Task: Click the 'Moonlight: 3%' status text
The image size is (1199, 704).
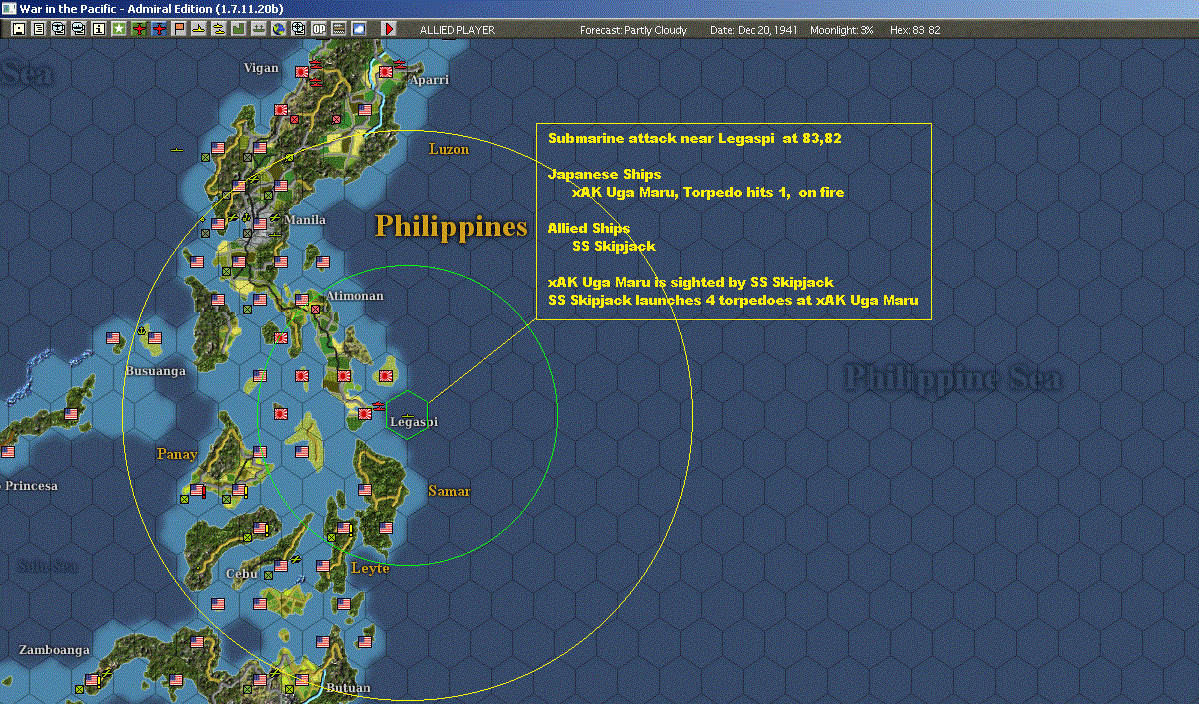Action: coord(841,30)
